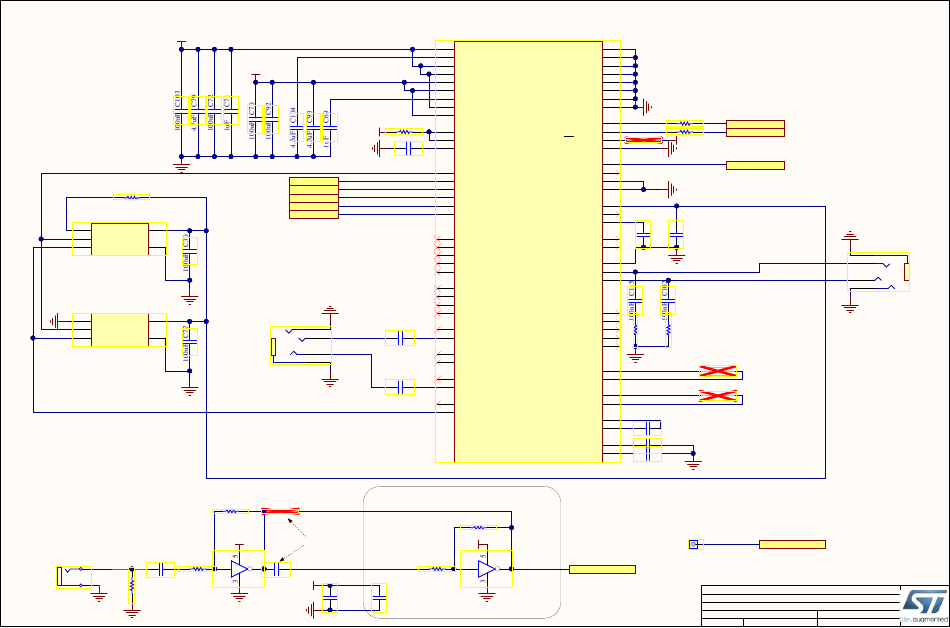Select the op-amp inside the rounded box
This screenshot has width=950, height=628.
click(487, 569)
